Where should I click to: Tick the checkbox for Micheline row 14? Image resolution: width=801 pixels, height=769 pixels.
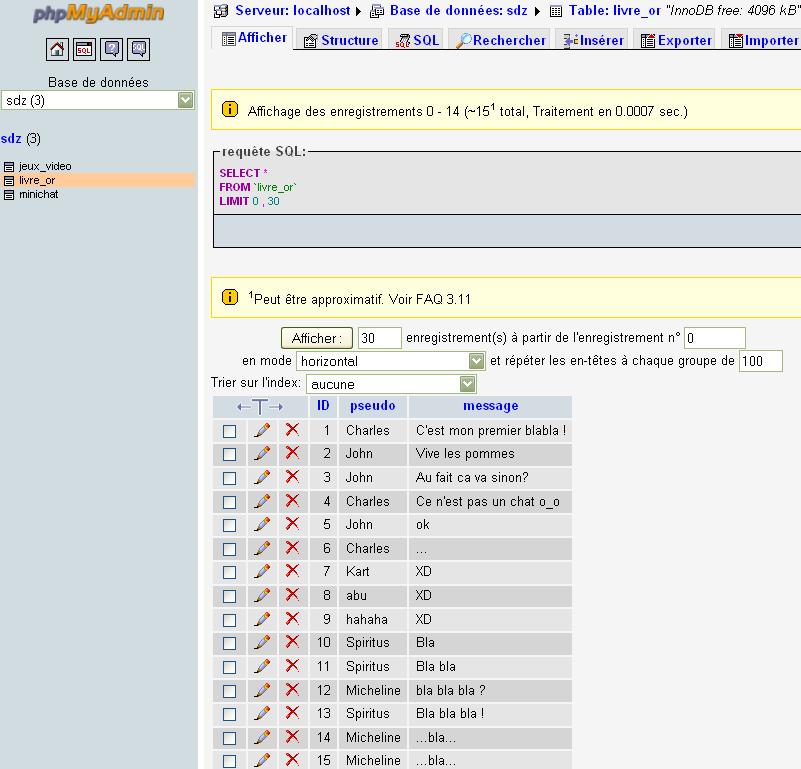point(231,738)
